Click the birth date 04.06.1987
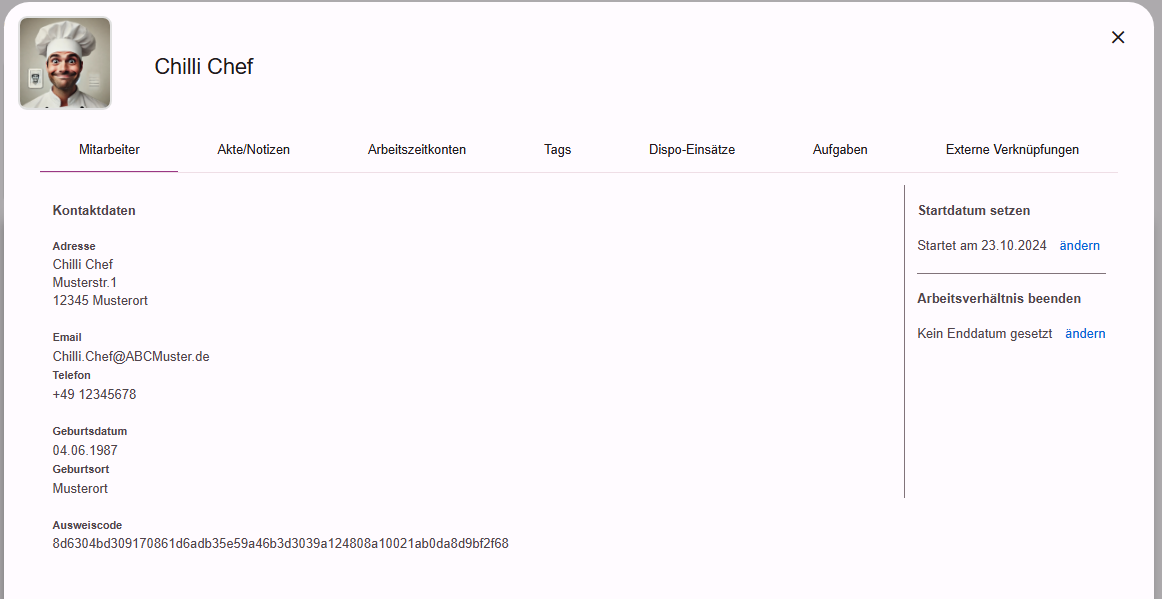The width and height of the screenshot is (1162, 599). point(84,451)
